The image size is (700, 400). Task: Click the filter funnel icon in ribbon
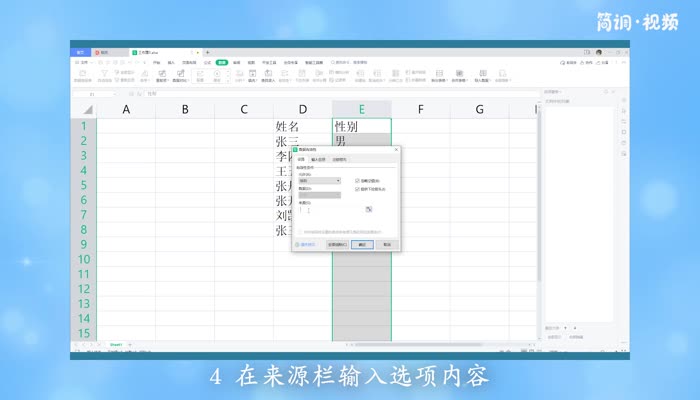tap(106, 73)
